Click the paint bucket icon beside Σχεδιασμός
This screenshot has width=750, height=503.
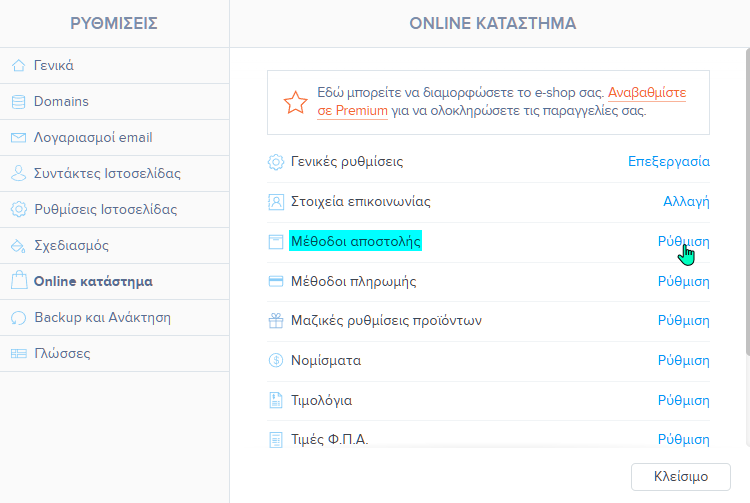tap(19, 246)
